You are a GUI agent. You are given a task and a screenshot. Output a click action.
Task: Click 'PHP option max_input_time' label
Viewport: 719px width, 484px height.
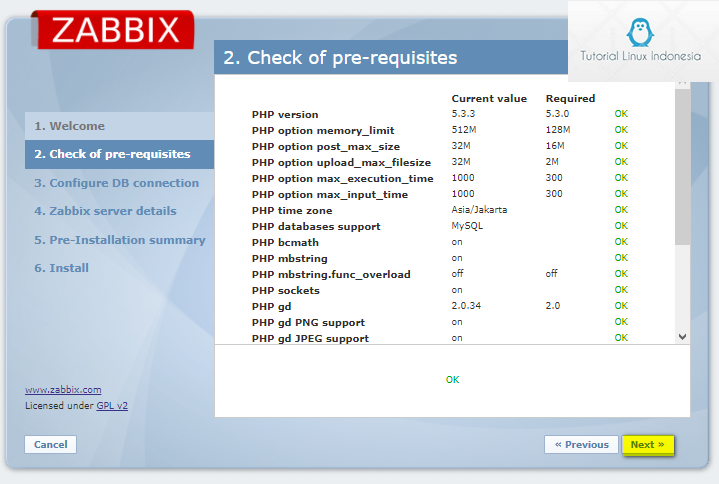coord(330,195)
